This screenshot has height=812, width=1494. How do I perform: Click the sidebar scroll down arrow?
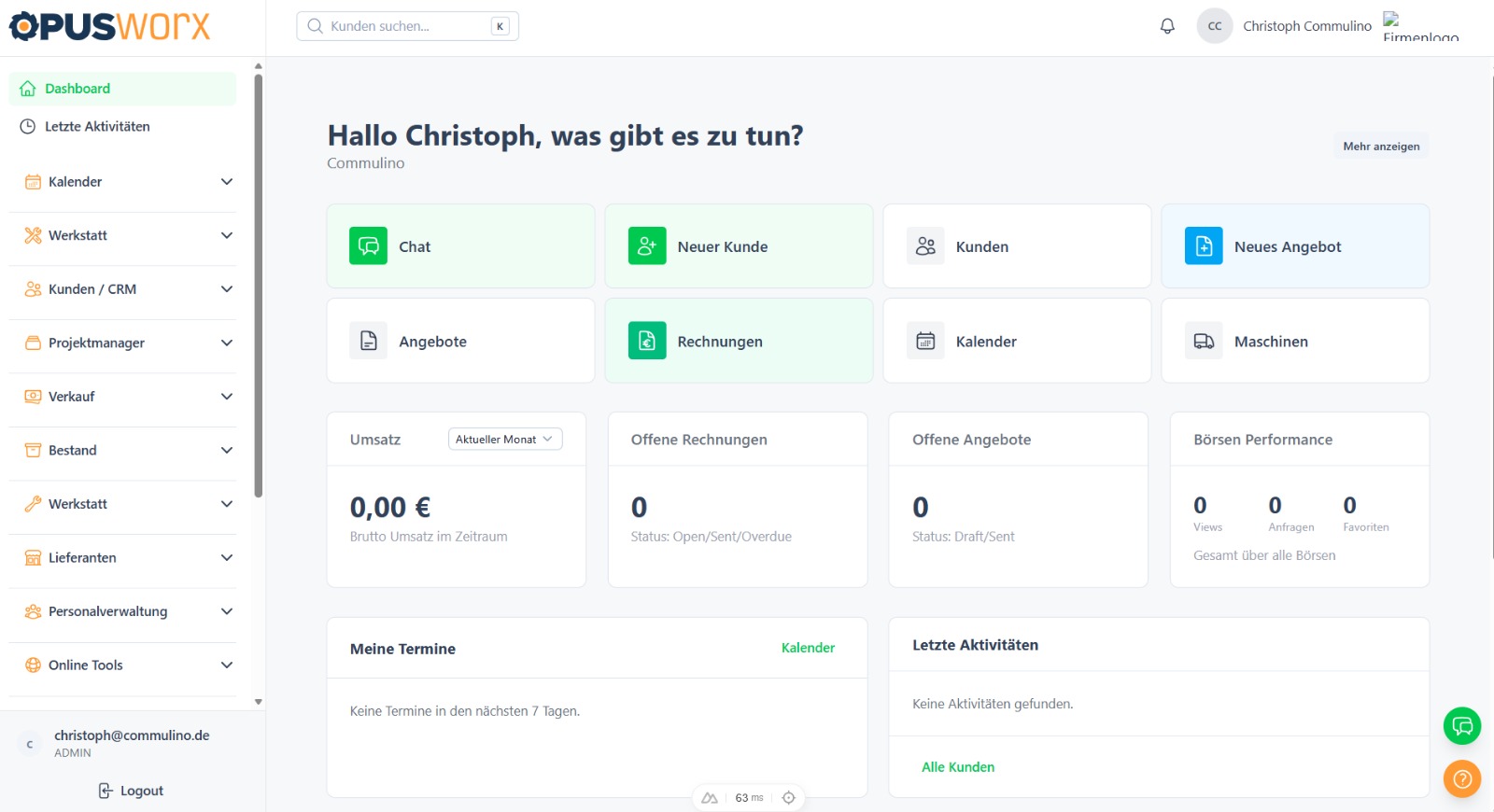click(x=259, y=702)
